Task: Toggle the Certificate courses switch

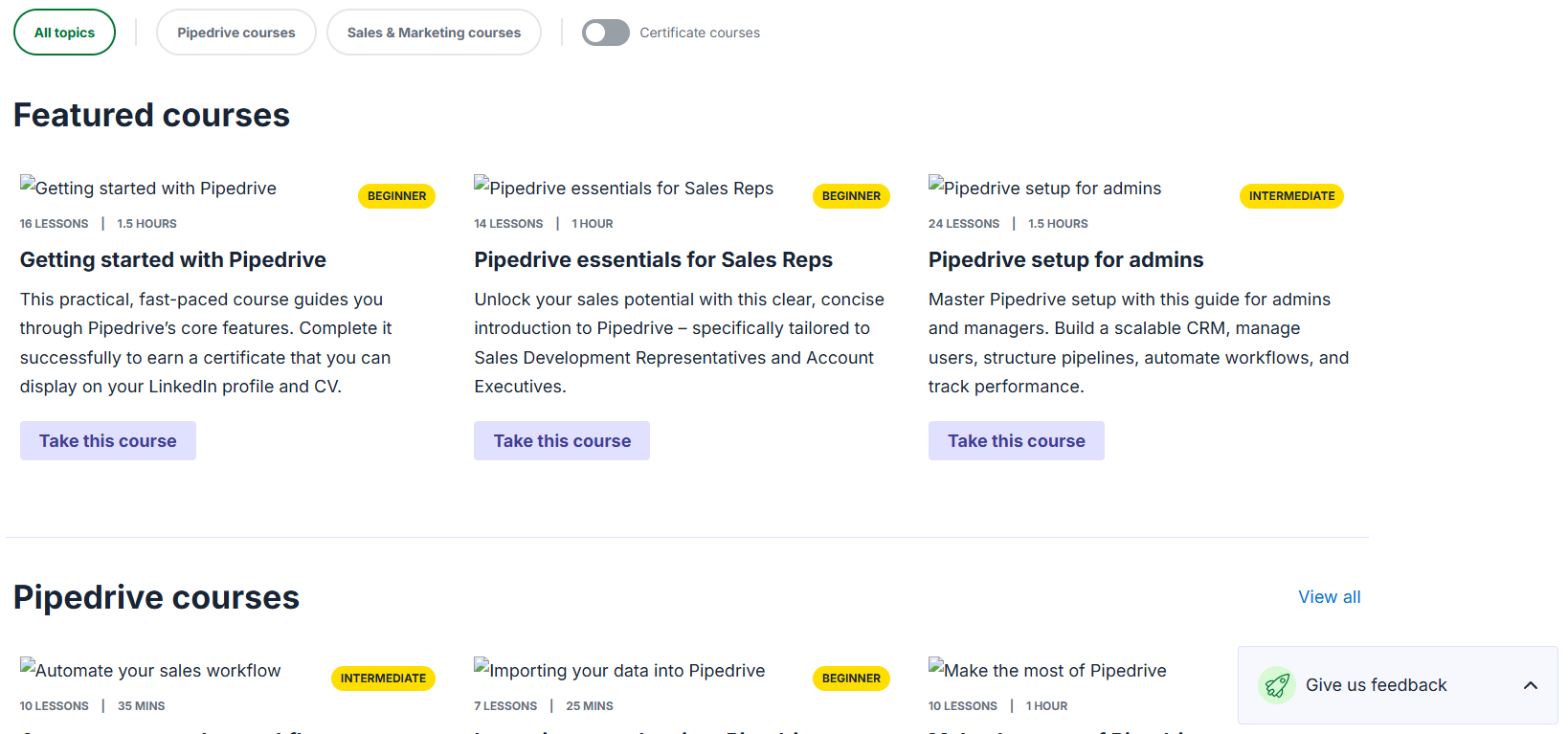Action: 606,33
